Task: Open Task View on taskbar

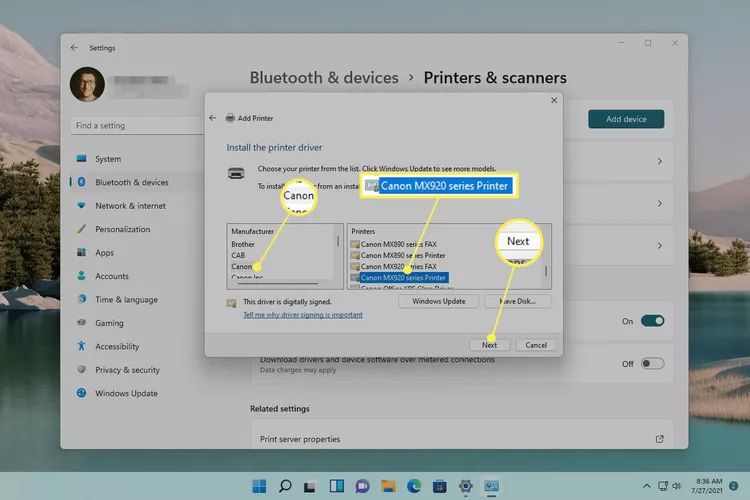Action: [x=310, y=486]
